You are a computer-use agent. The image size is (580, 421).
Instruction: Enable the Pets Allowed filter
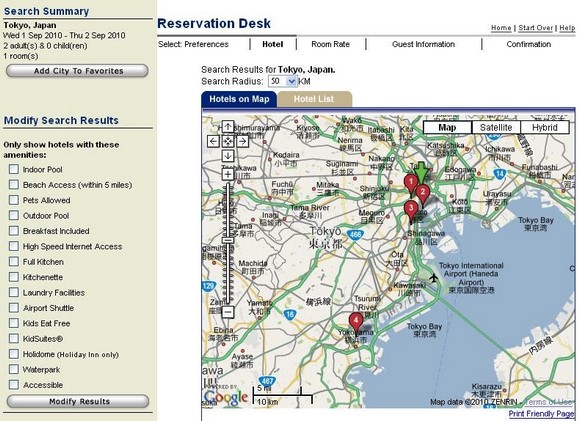(x=14, y=200)
